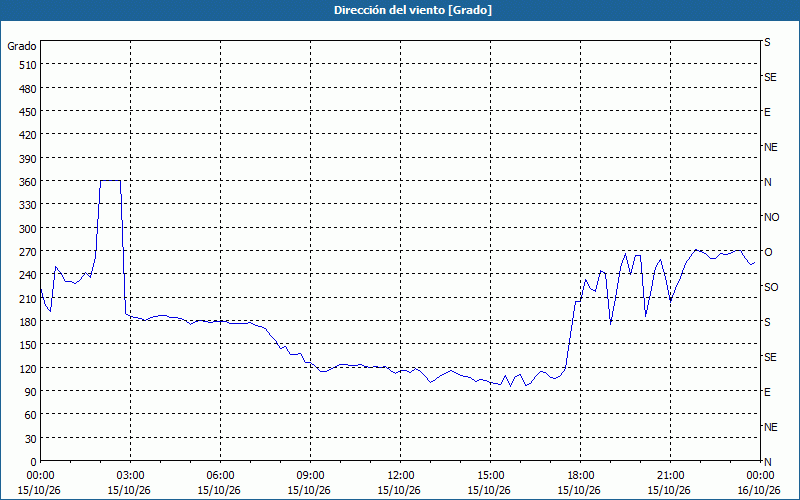
Task: Click the NO compass label on the right axis
Action: [x=771, y=217]
